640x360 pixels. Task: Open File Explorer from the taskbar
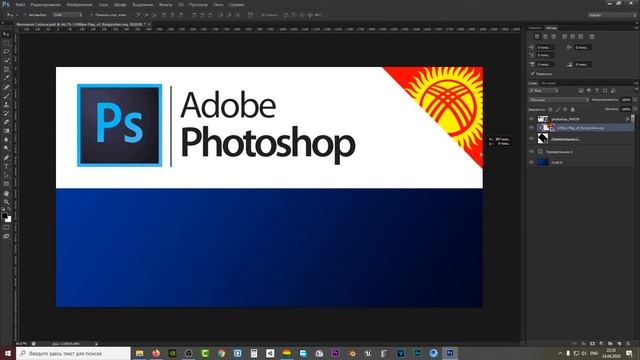coord(140,353)
